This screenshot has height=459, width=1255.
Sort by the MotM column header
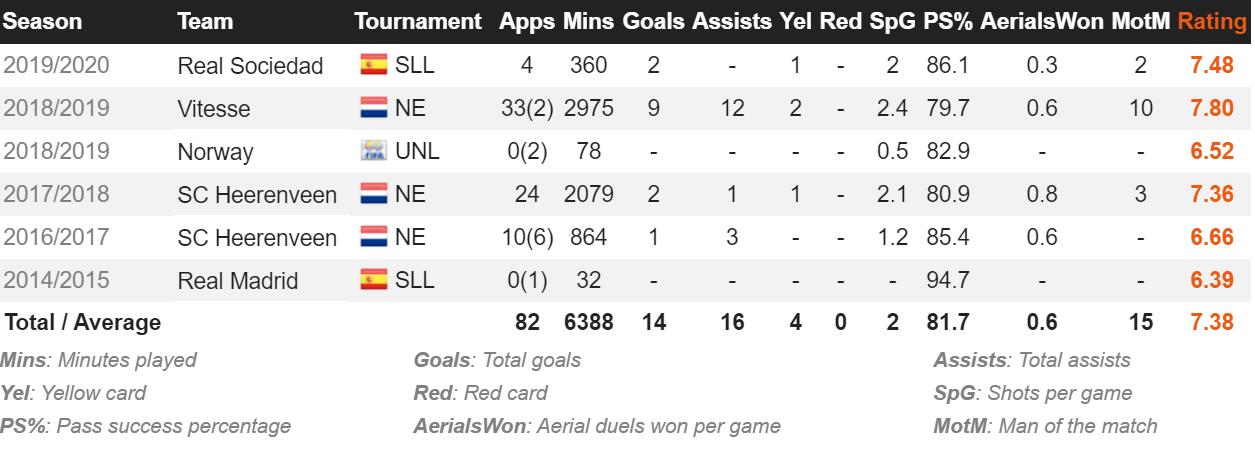1140,21
